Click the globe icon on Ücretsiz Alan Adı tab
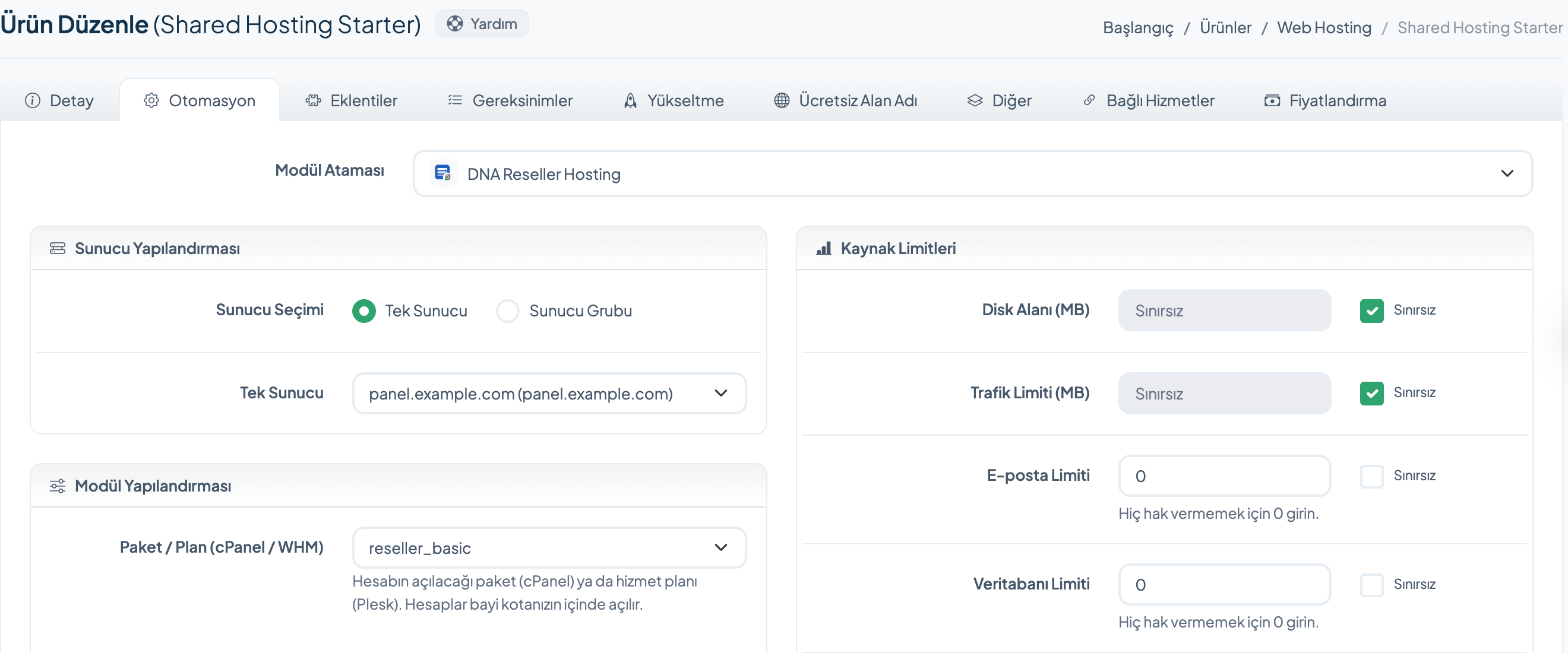 coord(782,100)
